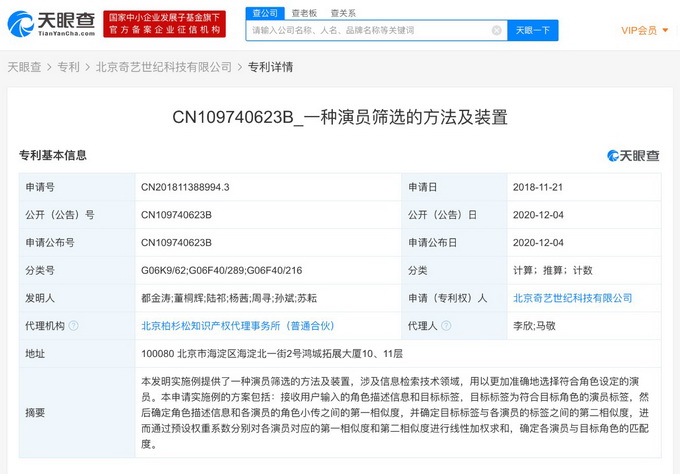
Task: Switch to 查关系 search tab
Action: click(343, 13)
